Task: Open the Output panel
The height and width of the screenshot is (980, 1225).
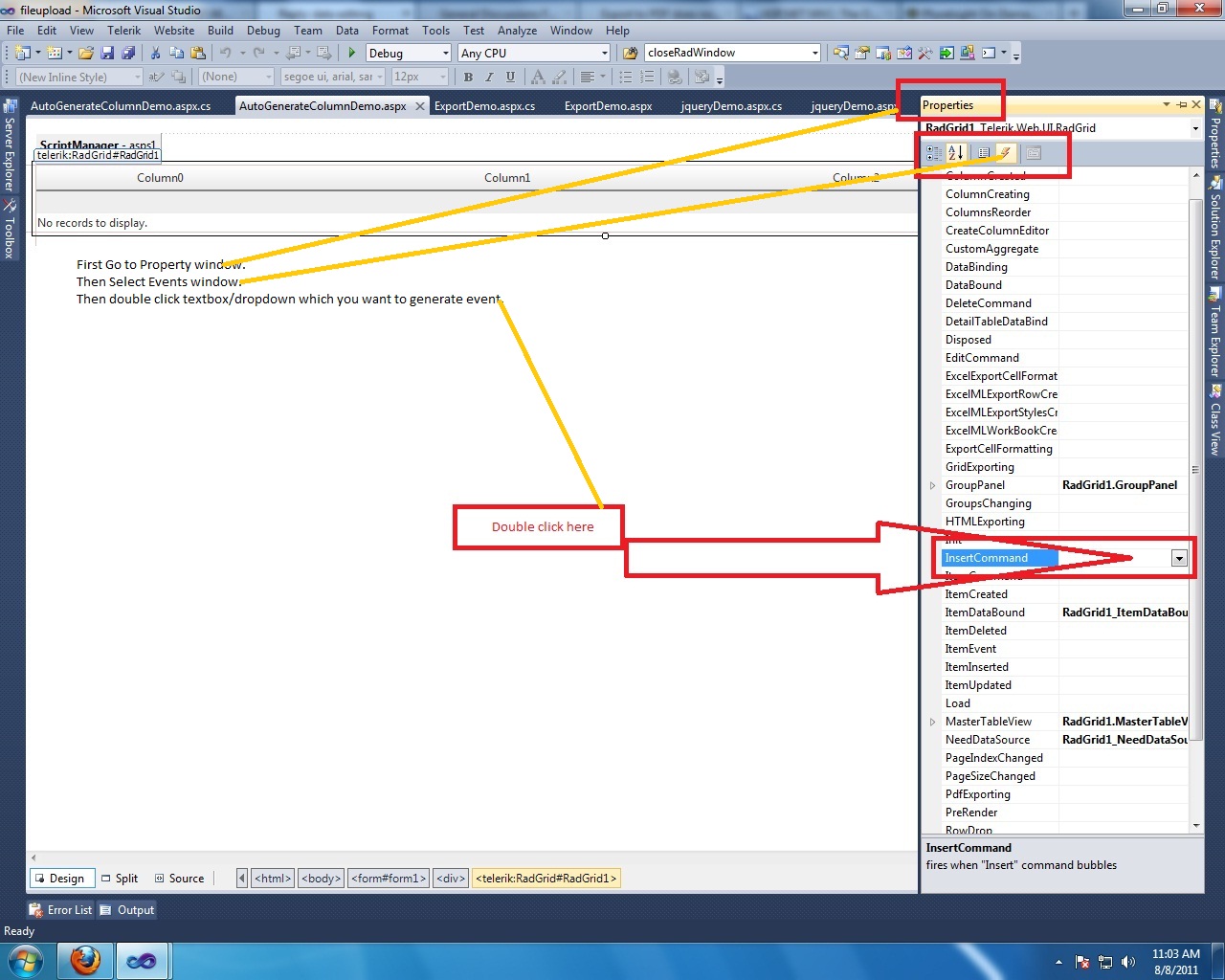Action: tap(127, 910)
